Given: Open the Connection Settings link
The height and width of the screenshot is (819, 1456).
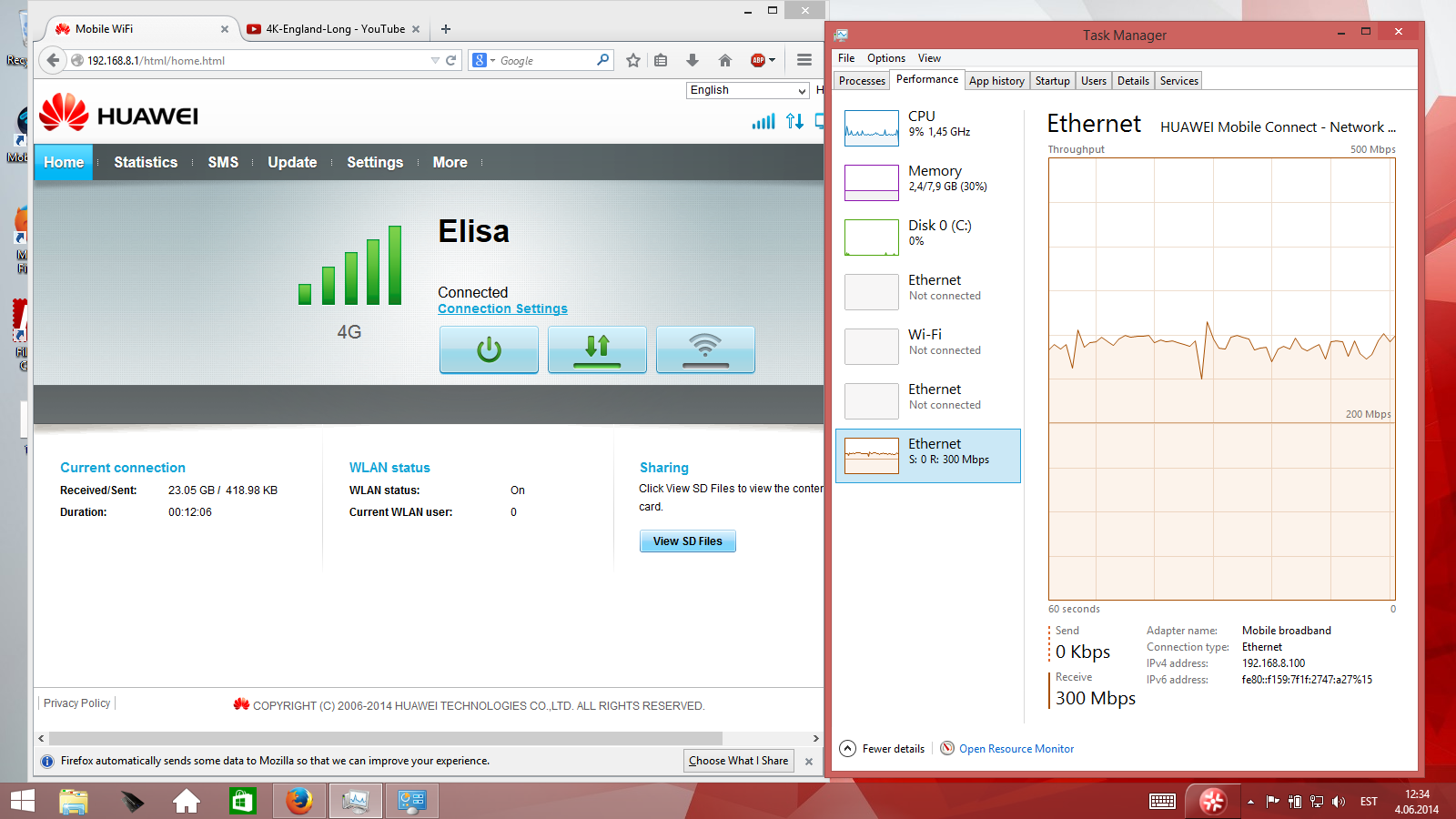Looking at the screenshot, I should tap(502, 308).
